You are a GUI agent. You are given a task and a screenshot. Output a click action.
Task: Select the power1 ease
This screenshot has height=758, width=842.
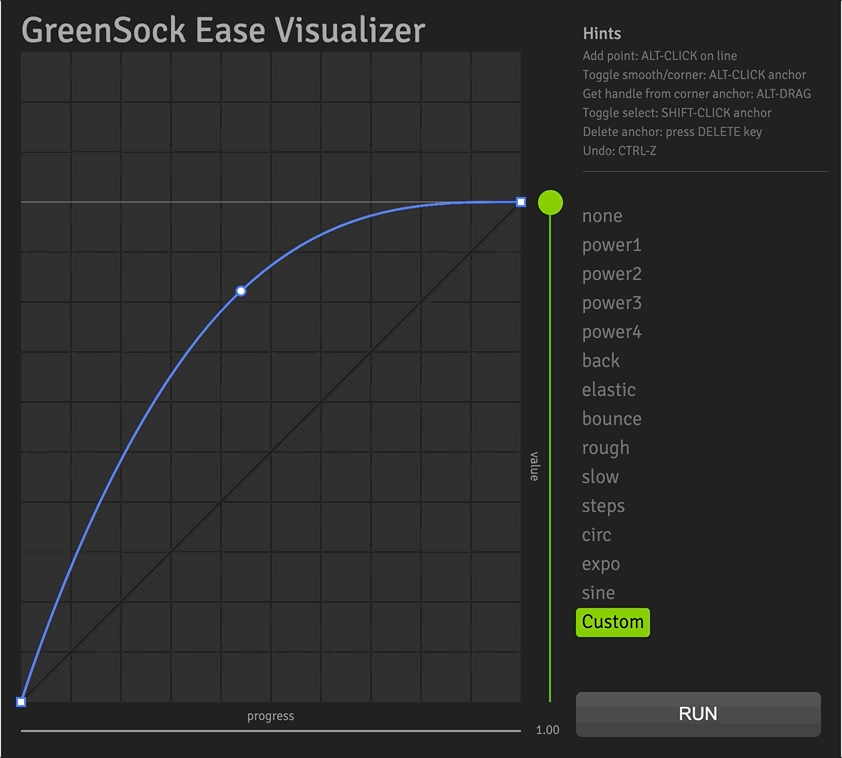612,245
